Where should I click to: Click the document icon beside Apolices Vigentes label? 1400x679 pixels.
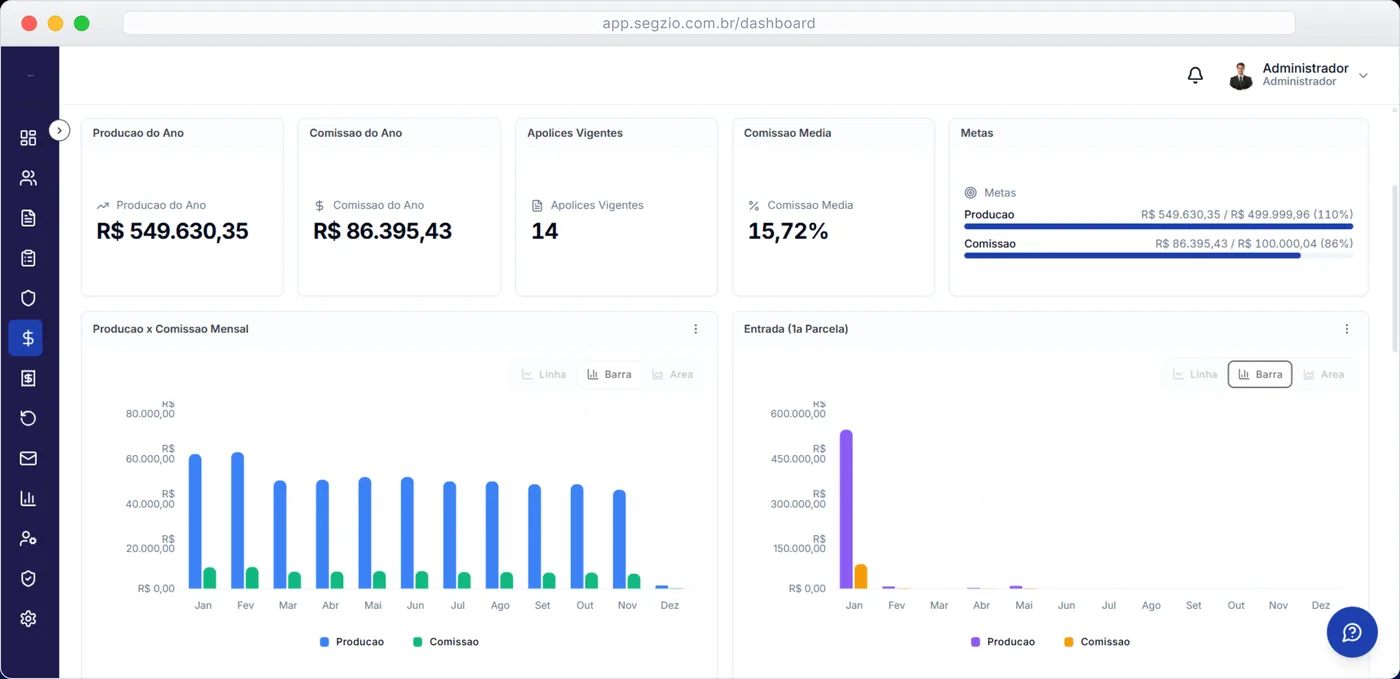point(537,206)
